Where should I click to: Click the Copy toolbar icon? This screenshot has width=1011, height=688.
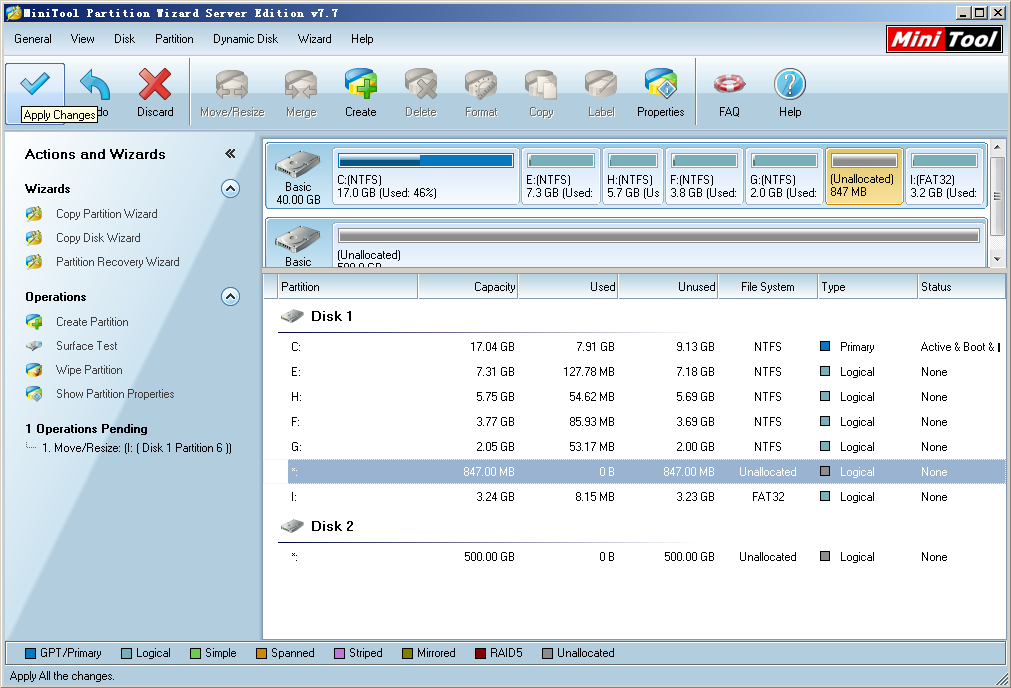point(541,85)
